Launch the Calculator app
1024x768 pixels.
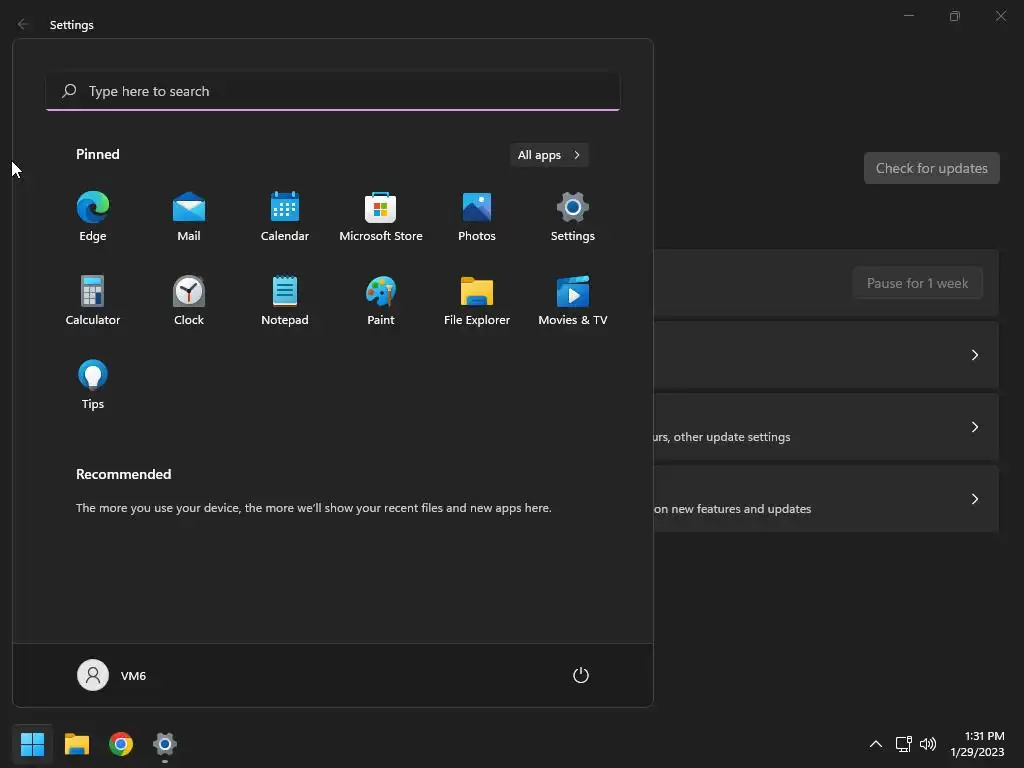coord(93,300)
